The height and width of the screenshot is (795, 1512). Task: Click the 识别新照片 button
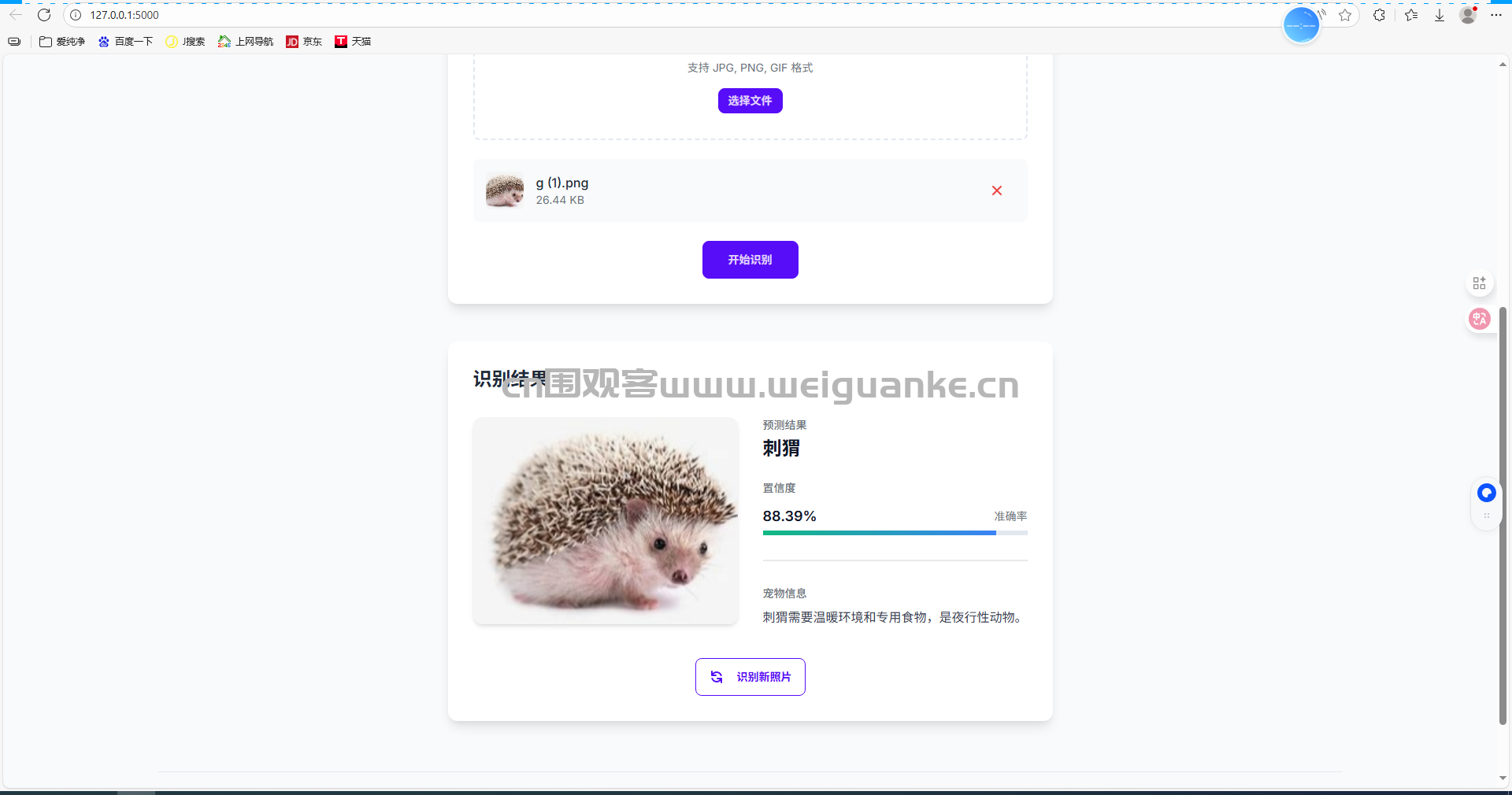(x=750, y=677)
